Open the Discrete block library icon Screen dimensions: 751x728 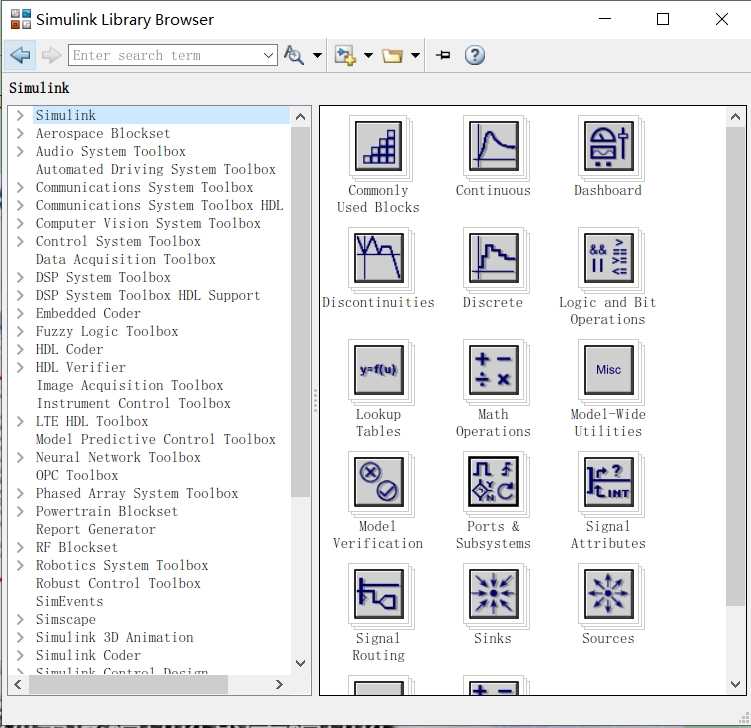click(x=493, y=258)
